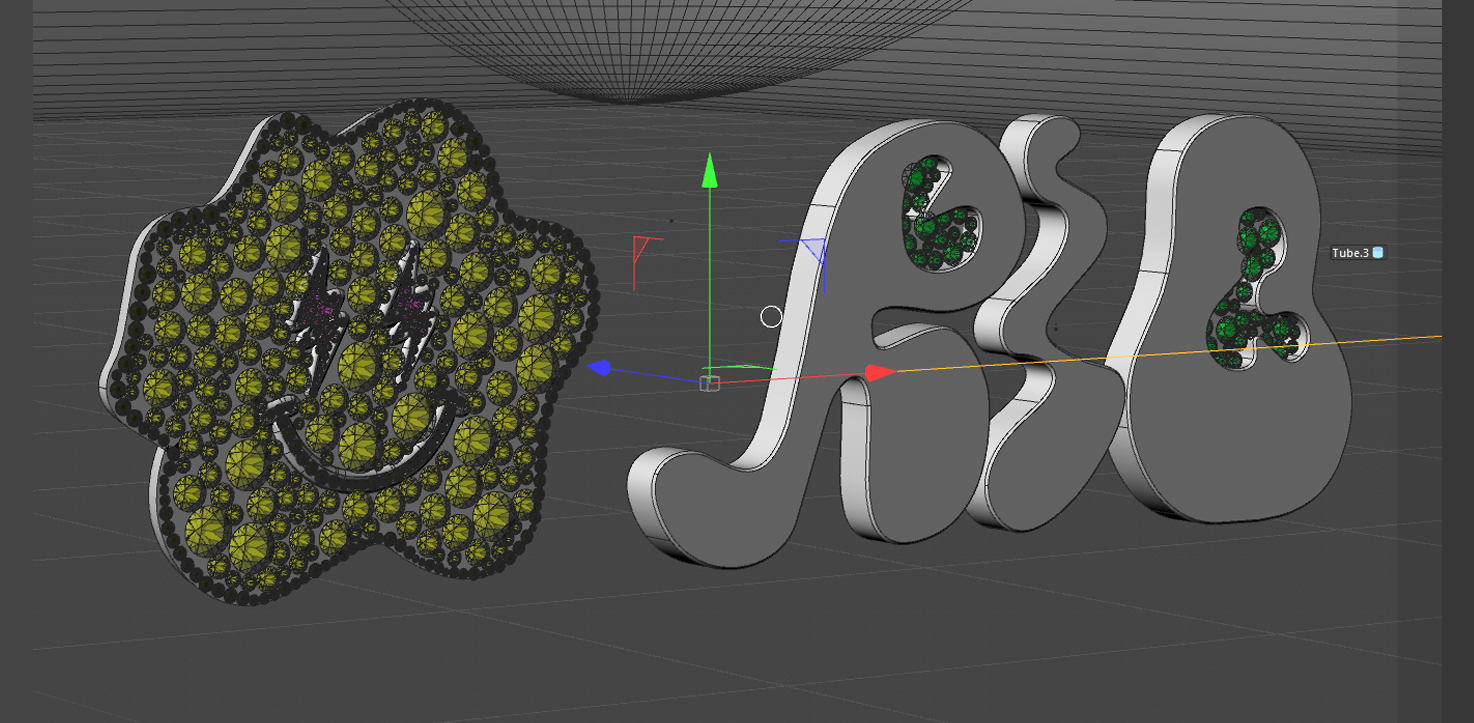Click the red X-axis arrow handle
Image resolution: width=1474 pixels, height=723 pixels.
(879, 373)
